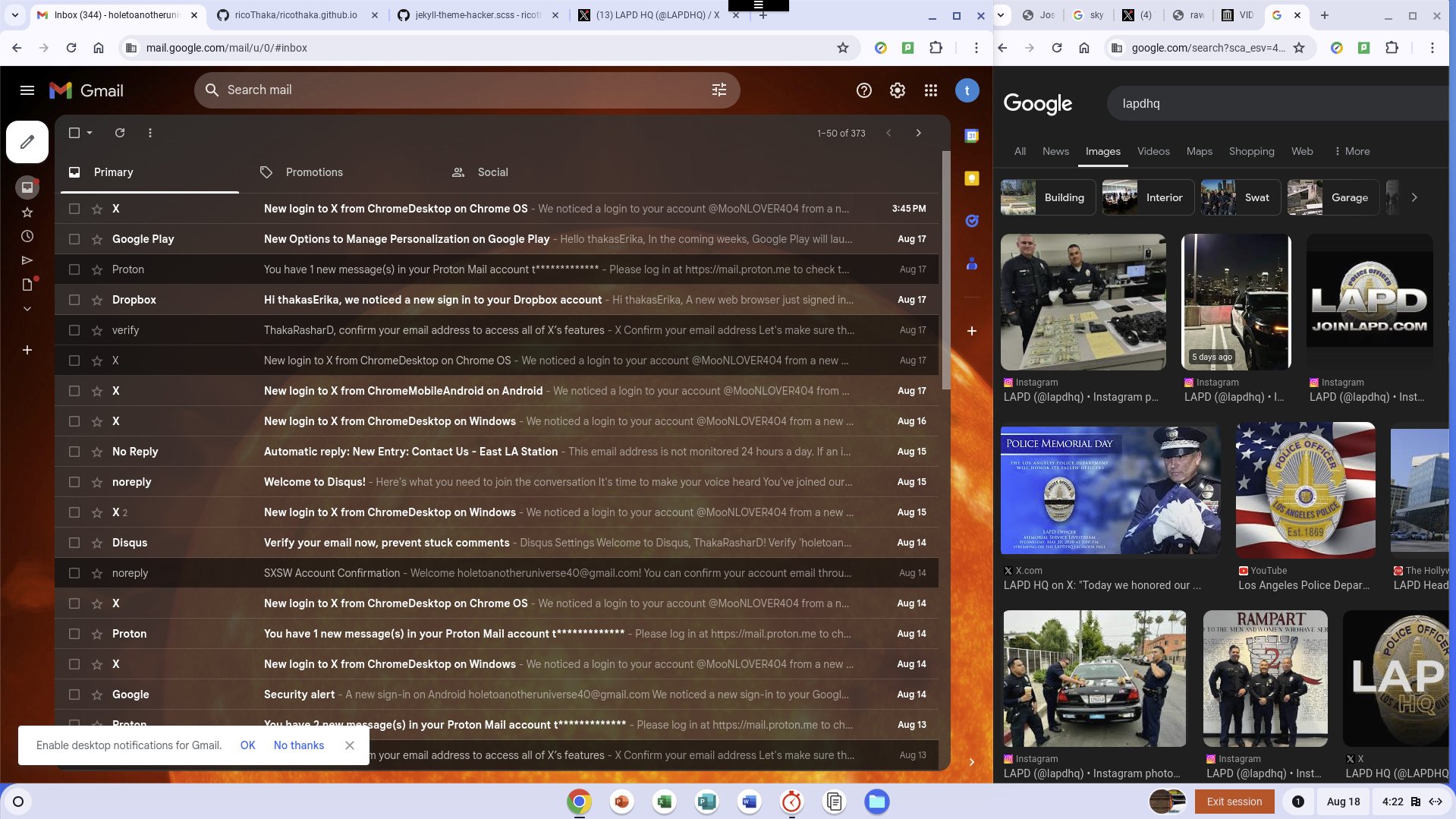Select the Google Play email checkbox
This screenshot has width=1456, height=819.
pos(74,239)
